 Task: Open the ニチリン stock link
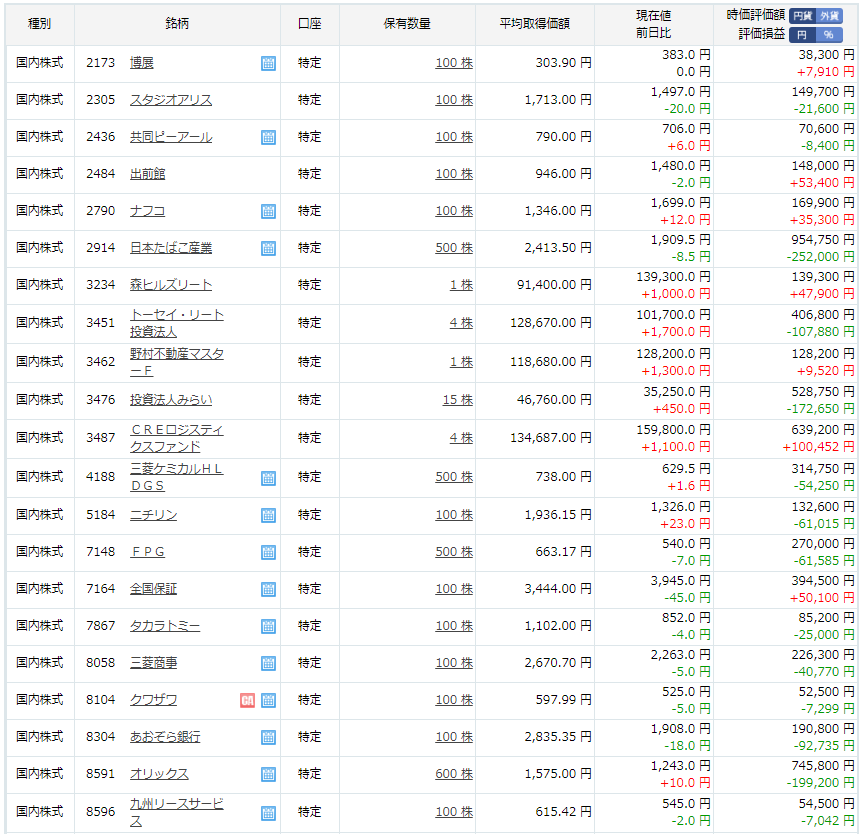[x=153, y=515]
